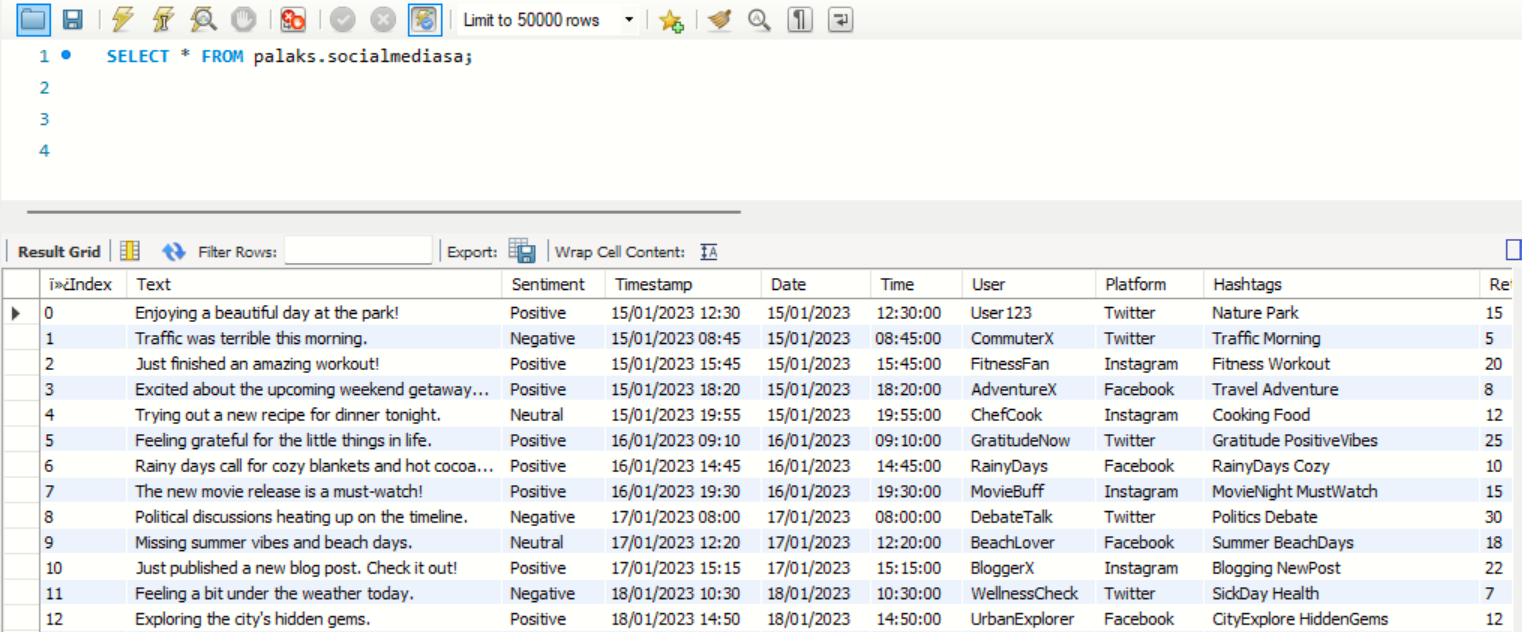Viewport: 1522px width, 632px height.
Task: Click the User column header
Action: click(x=1030, y=285)
